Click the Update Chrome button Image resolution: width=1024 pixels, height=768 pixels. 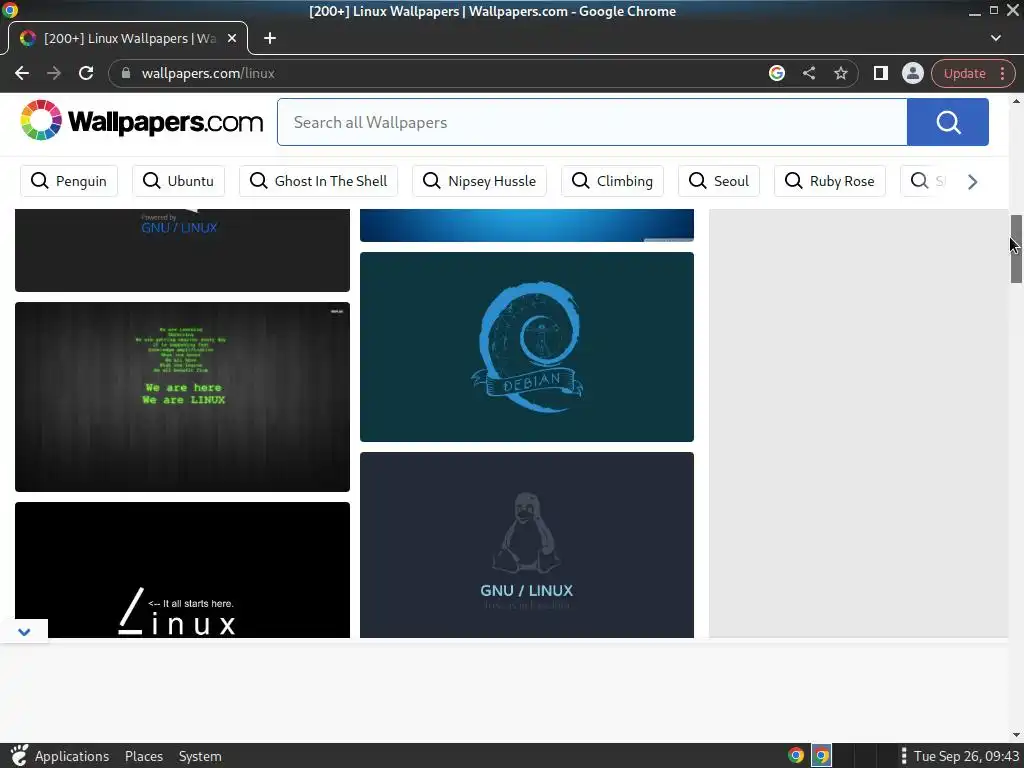[x=964, y=73]
